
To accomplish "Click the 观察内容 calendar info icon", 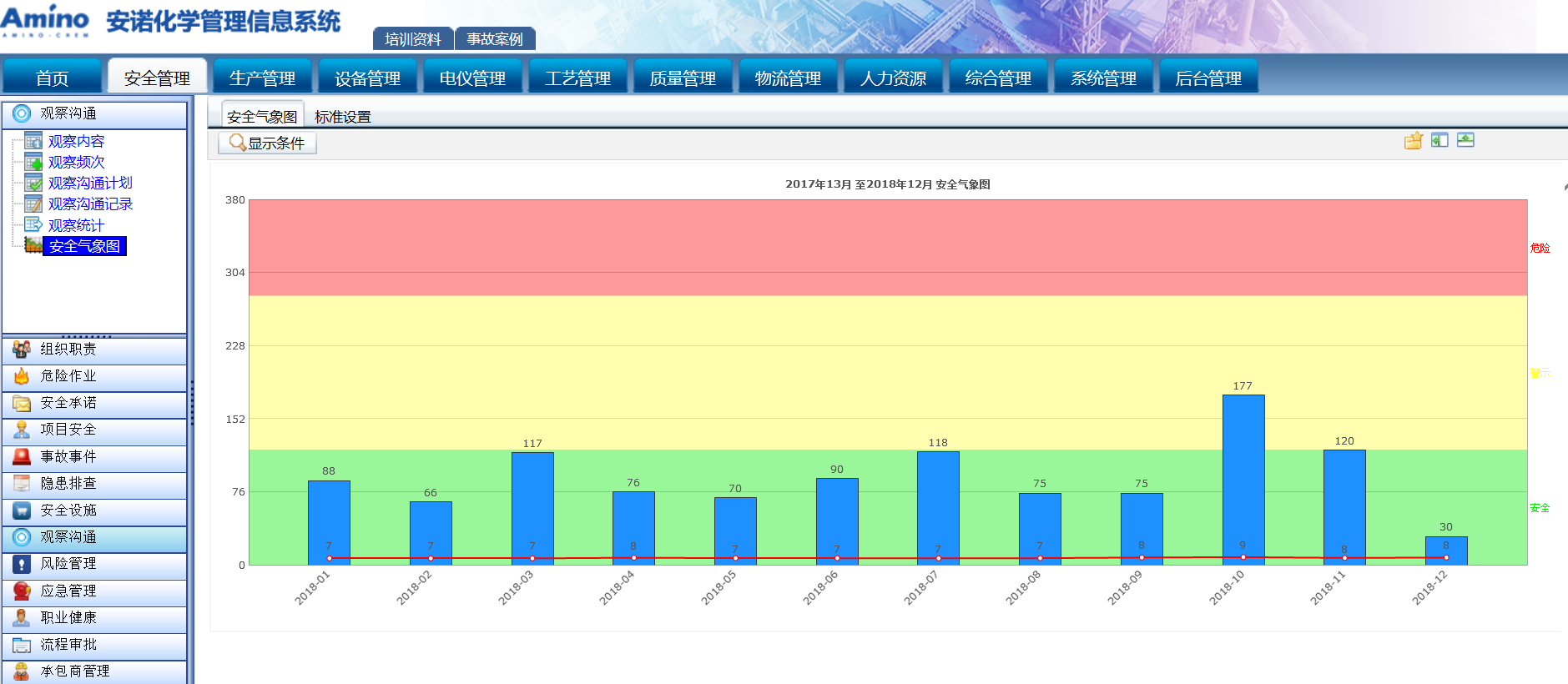I will pos(33,141).
